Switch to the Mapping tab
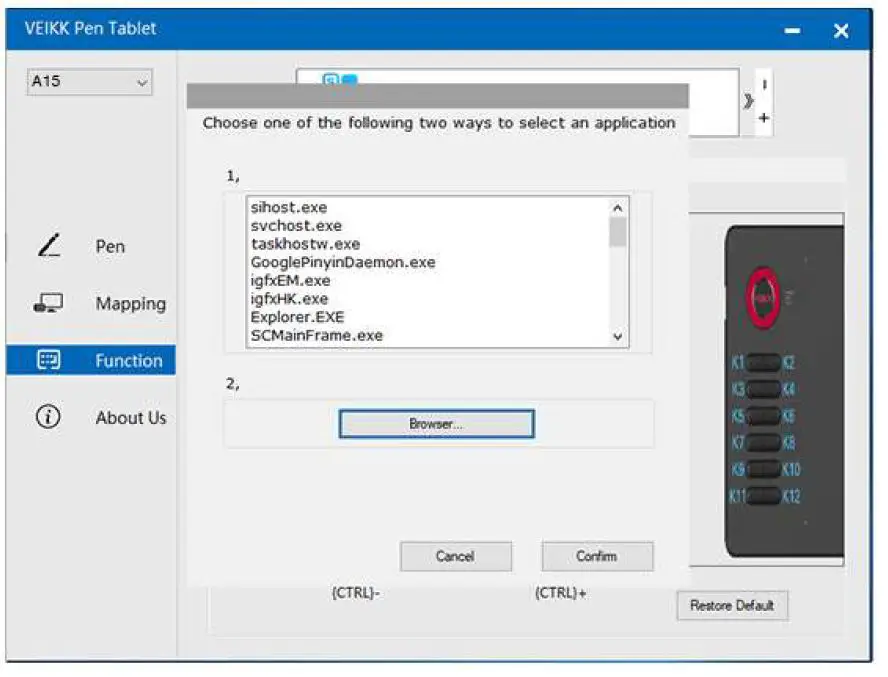This screenshot has height=677, width=888. 131,304
